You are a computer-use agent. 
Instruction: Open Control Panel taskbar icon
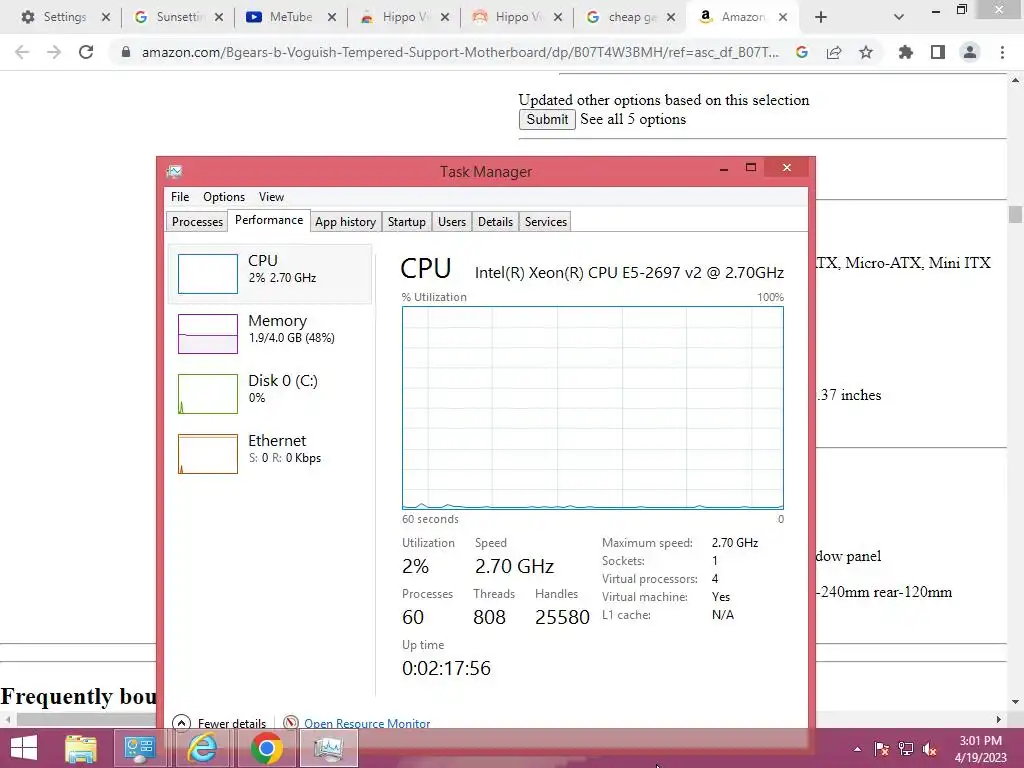click(x=140, y=748)
